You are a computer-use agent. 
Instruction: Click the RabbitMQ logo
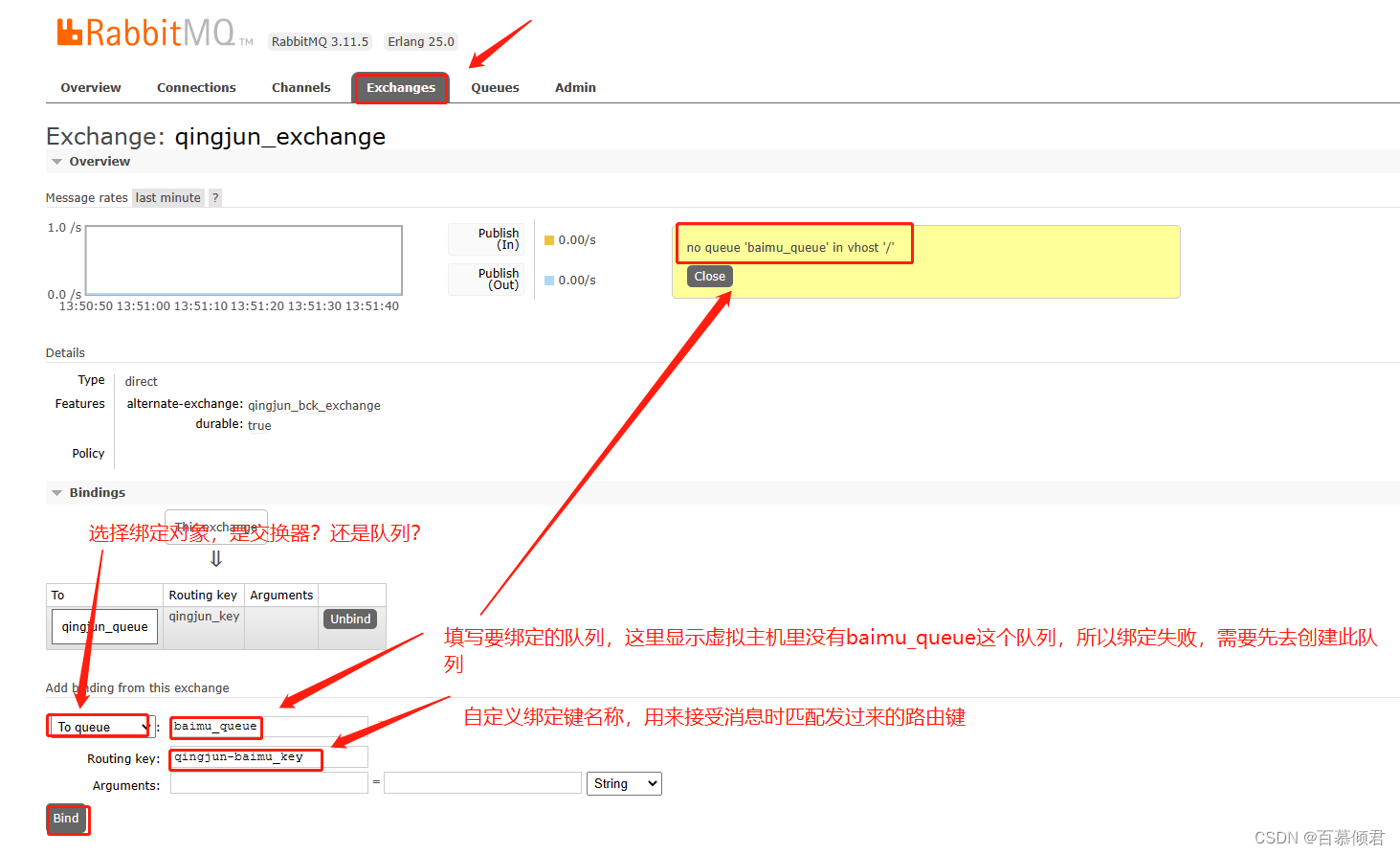click(154, 34)
